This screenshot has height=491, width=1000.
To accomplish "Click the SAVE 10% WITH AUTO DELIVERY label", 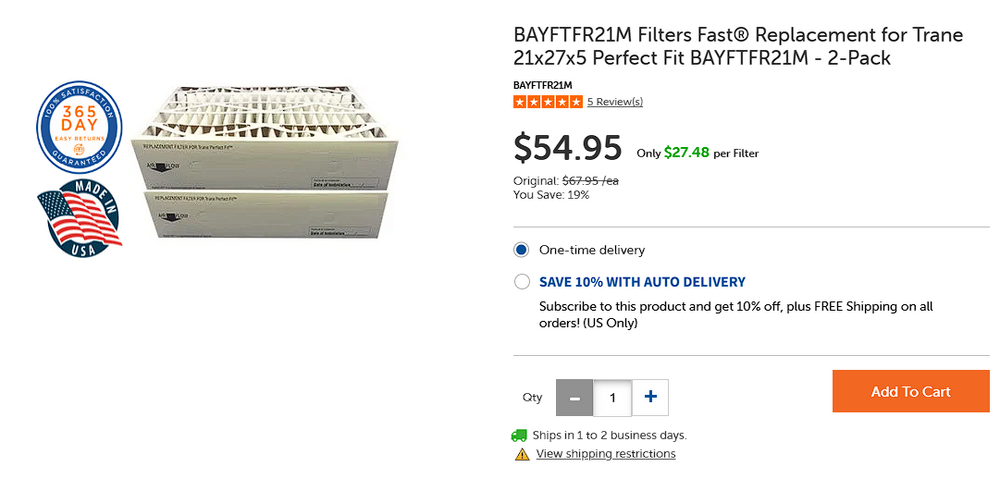I will click(642, 282).
